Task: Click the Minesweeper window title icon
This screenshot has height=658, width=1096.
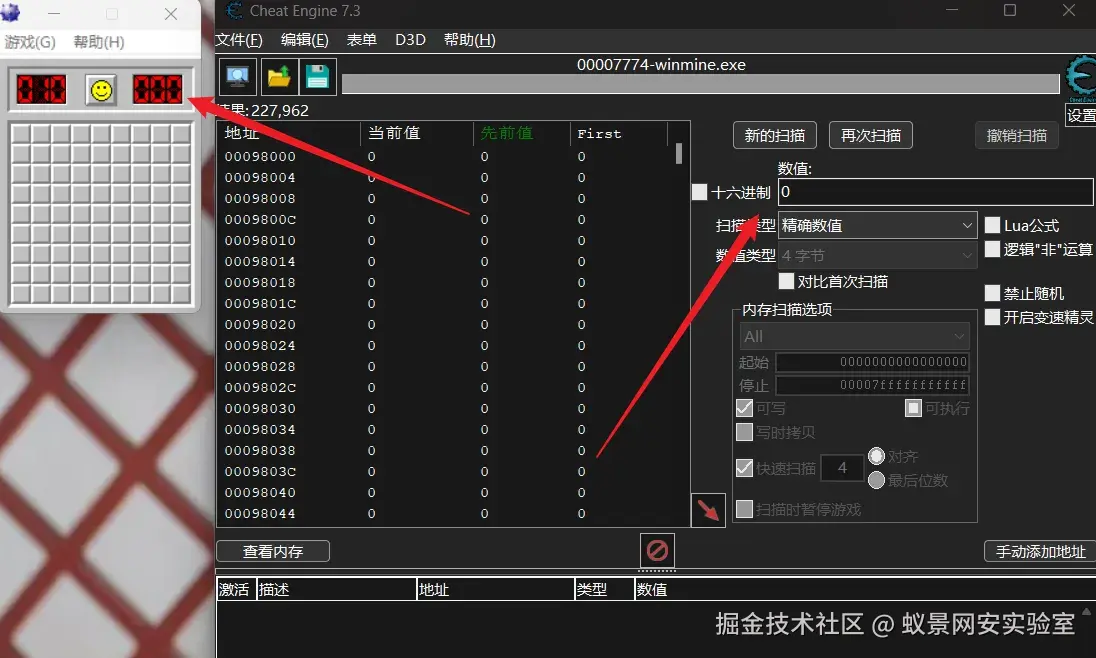Action: (x=10, y=11)
